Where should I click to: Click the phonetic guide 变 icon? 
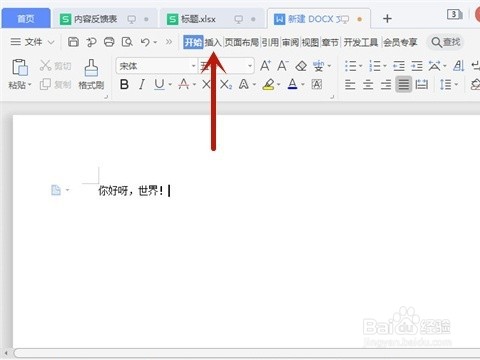[319, 66]
